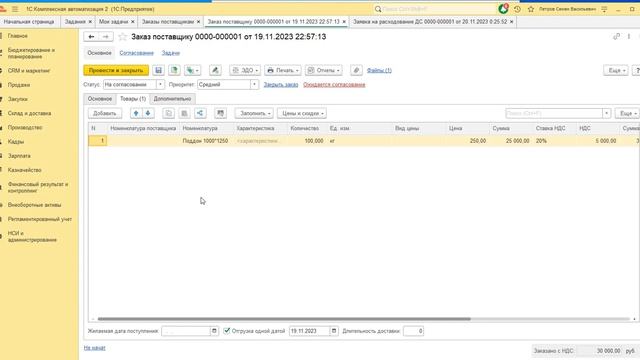Image resolution: width=640 pixels, height=360 pixels.
Task: Open the Склад и доставка sidebar section
Action: tap(29, 113)
